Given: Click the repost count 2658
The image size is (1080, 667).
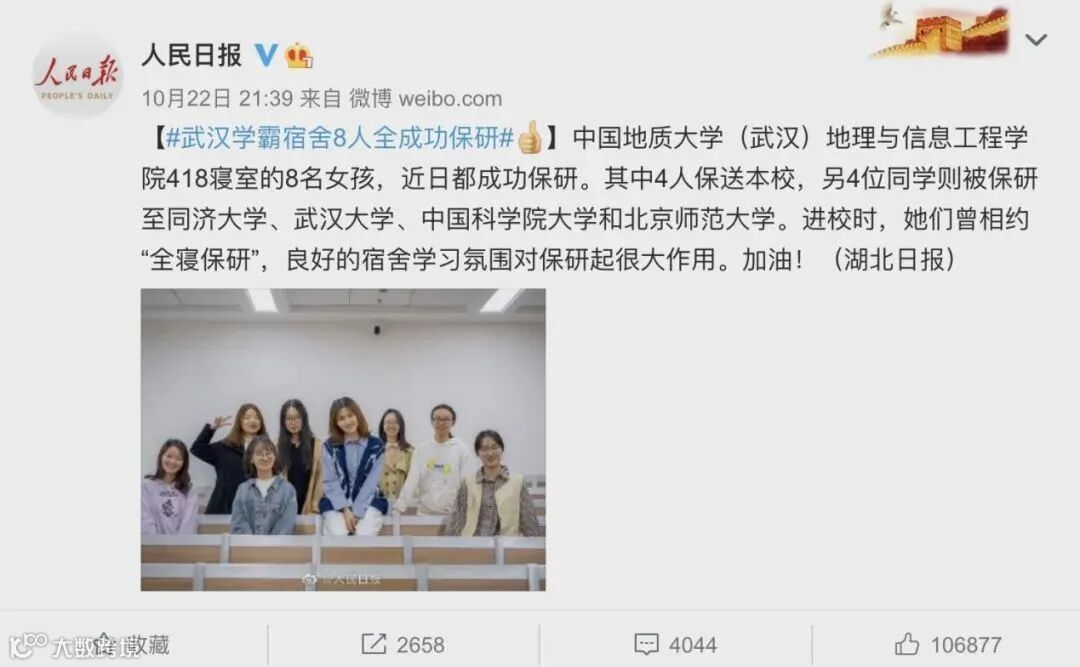Looking at the screenshot, I should click(420, 645).
